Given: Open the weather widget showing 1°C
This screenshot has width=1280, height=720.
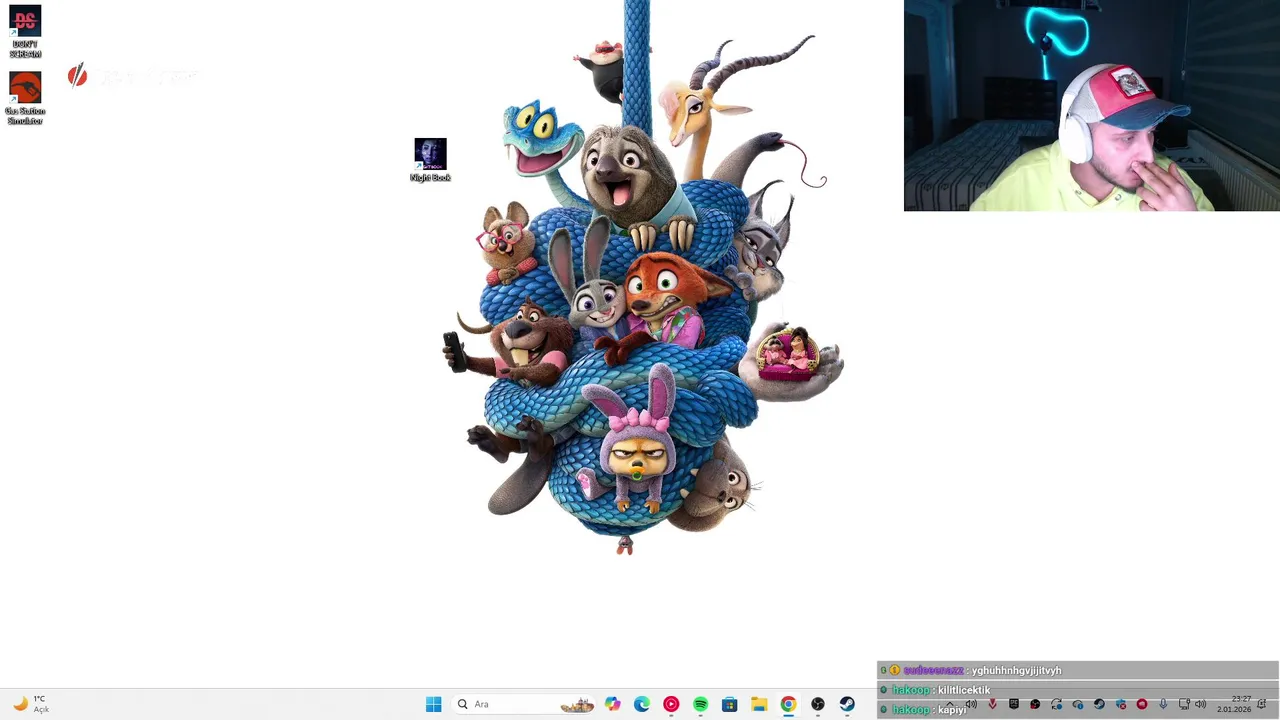Looking at the screenshot, I should click(30, 704).
